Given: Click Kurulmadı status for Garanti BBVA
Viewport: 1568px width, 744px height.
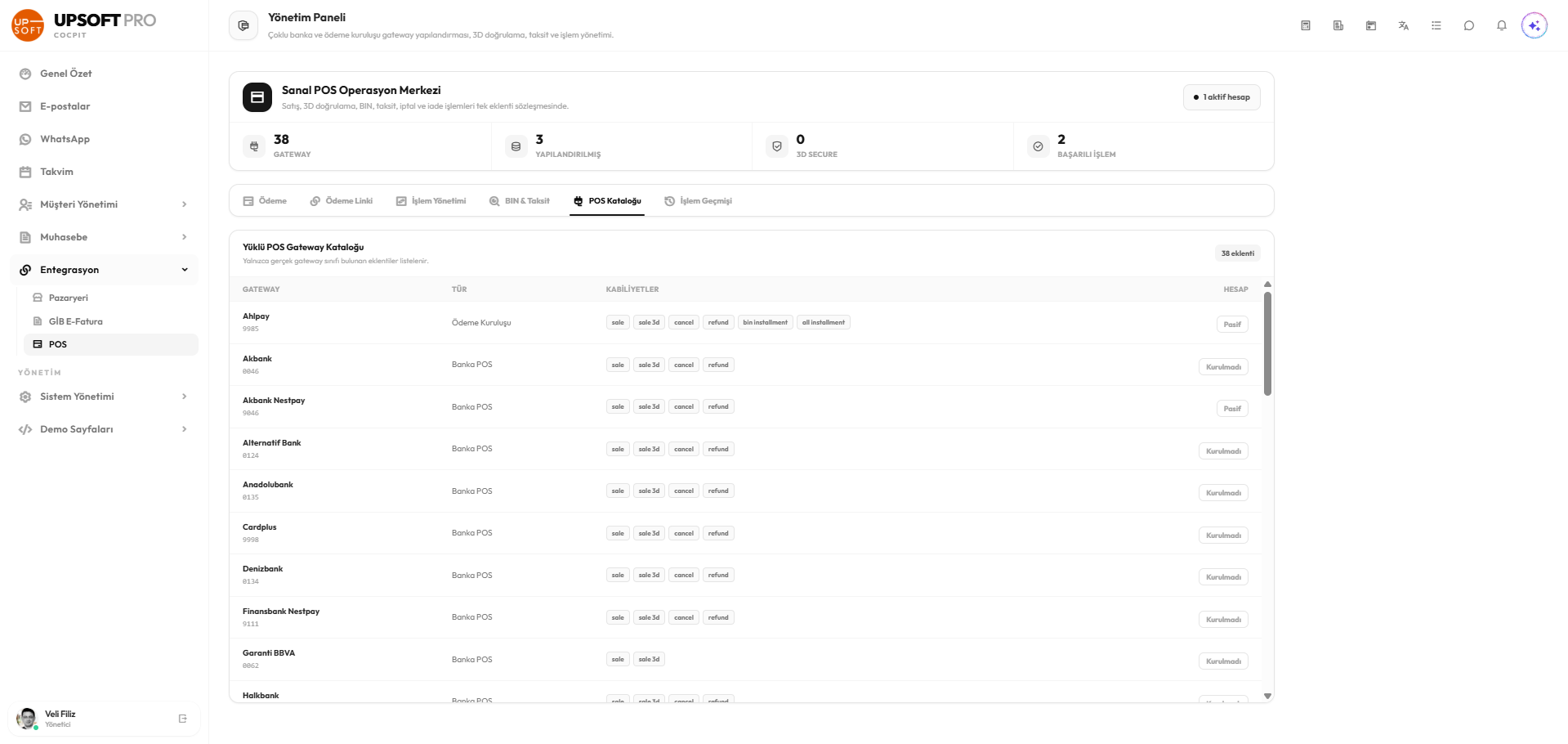Looking at the screenshot, I should (x=1223, y=661).
